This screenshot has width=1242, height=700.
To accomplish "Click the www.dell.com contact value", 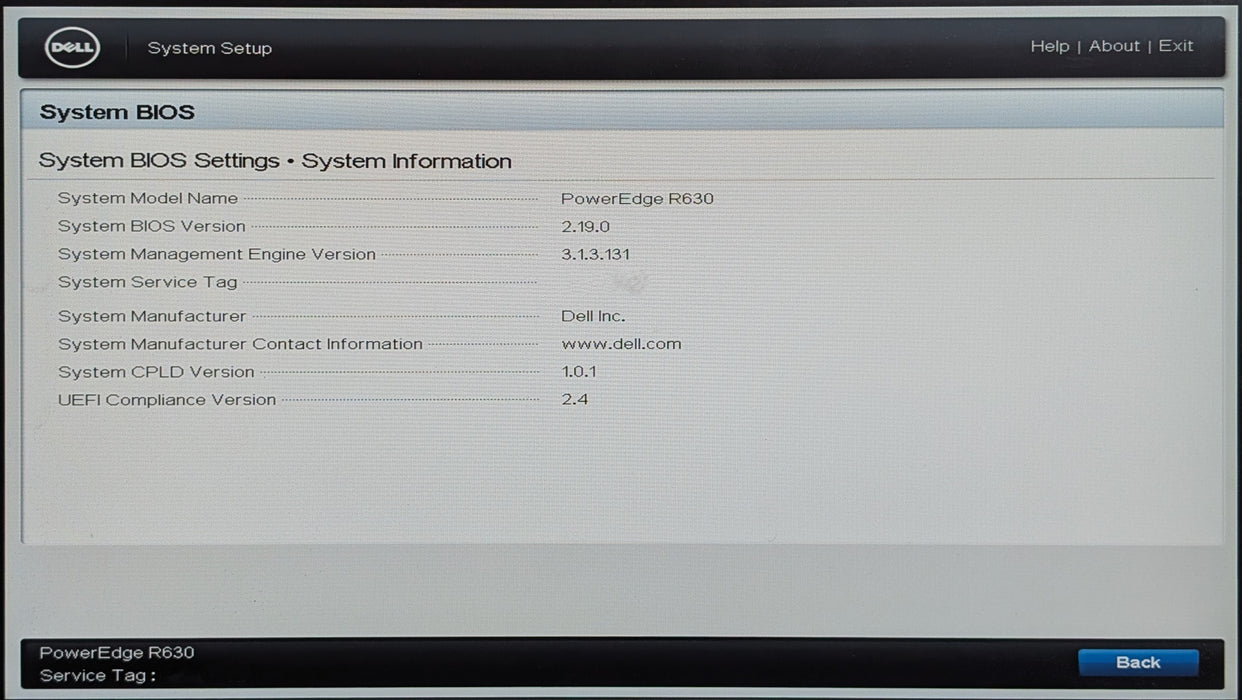I will pyautogui.click(x=621, y=344).
